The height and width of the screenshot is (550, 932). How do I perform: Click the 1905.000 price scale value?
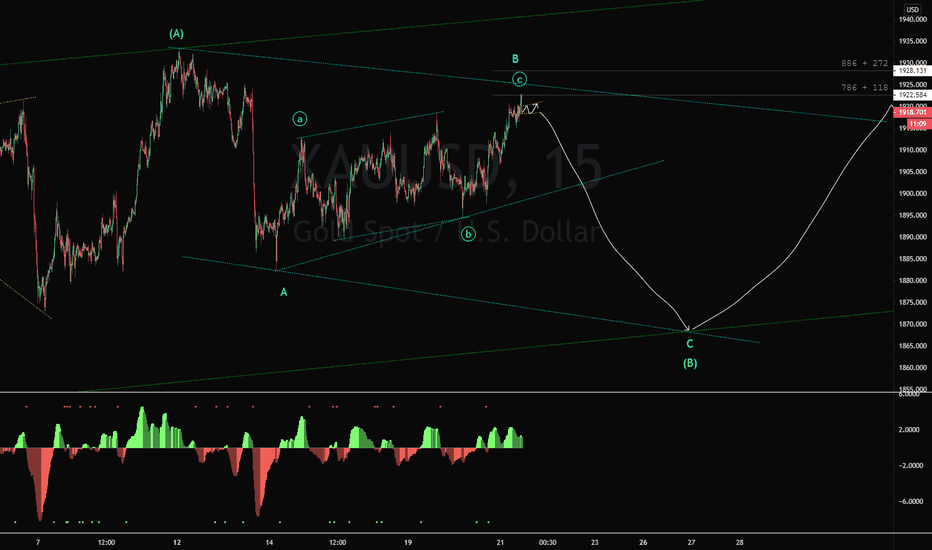click(912, 172)
